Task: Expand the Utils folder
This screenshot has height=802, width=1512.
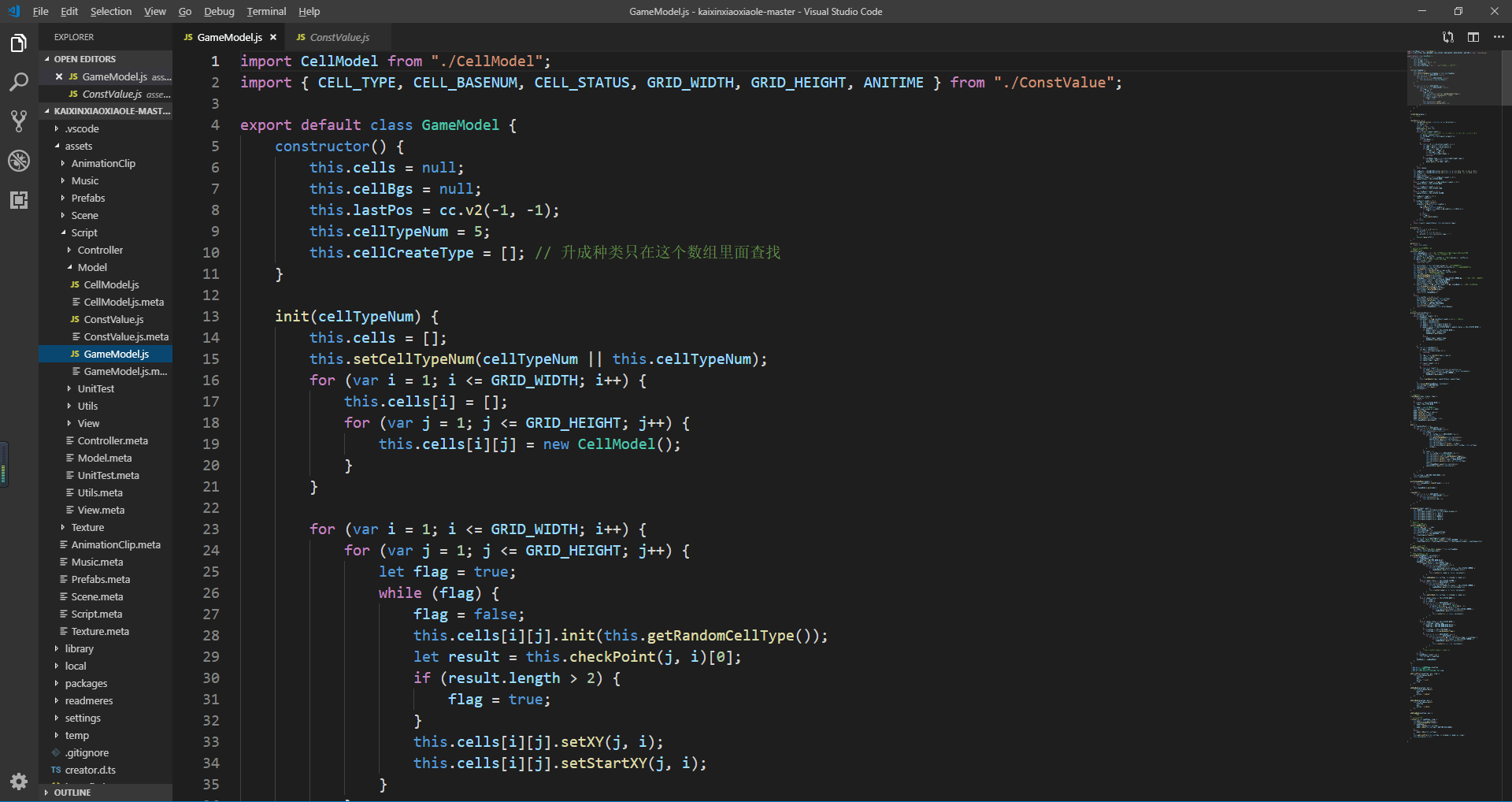Action: tap(106, 406)
